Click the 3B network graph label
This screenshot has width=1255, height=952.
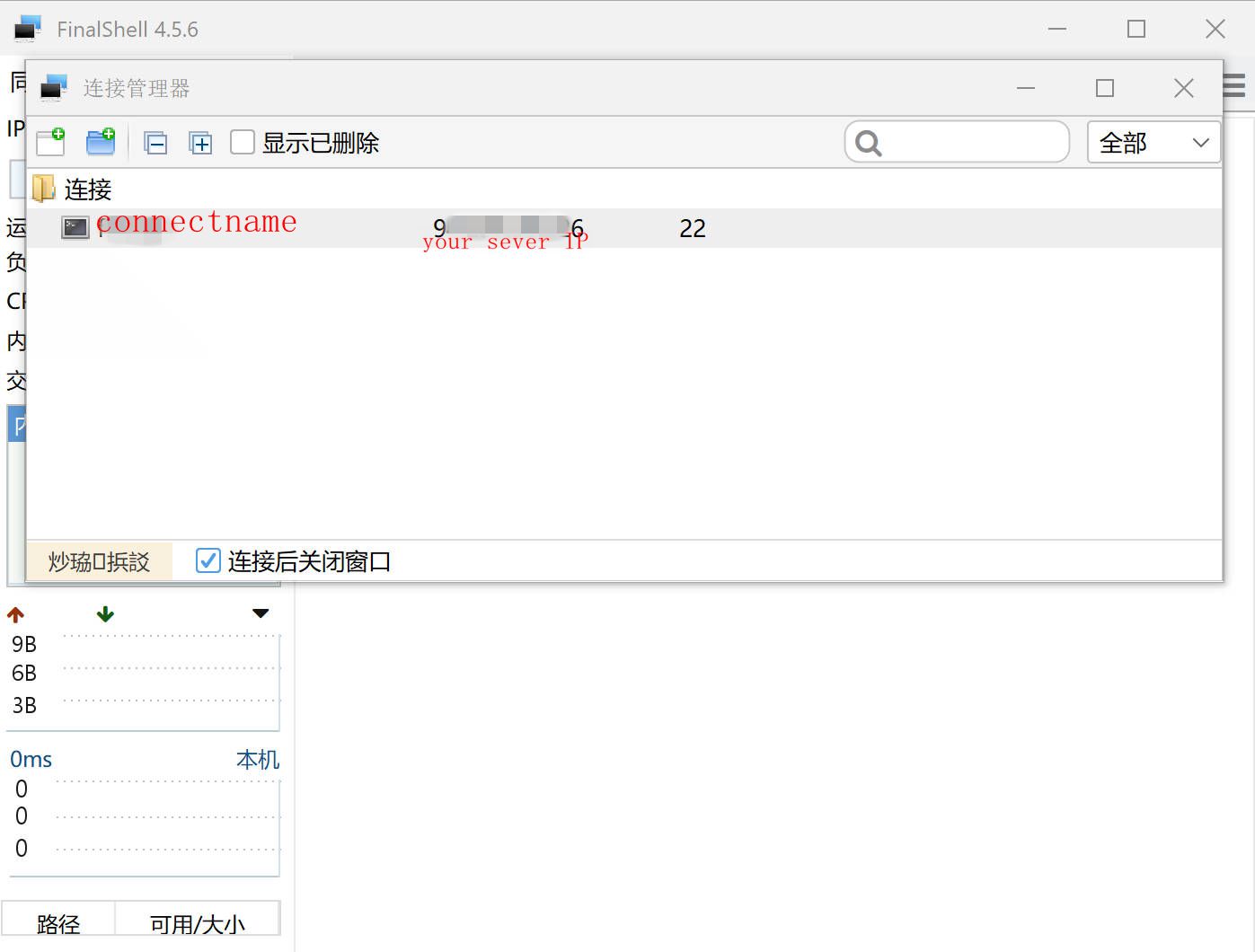(x=24, y=705)
